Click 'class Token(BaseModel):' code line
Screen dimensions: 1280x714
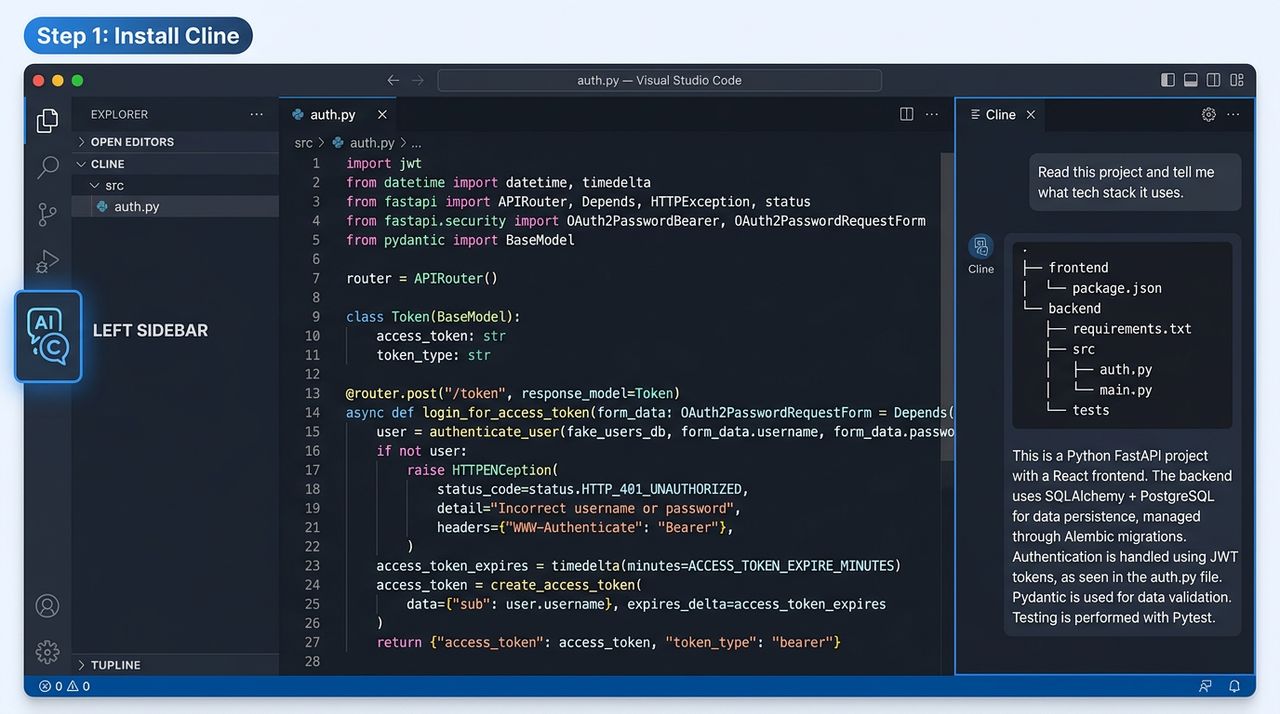pos(433,316)
